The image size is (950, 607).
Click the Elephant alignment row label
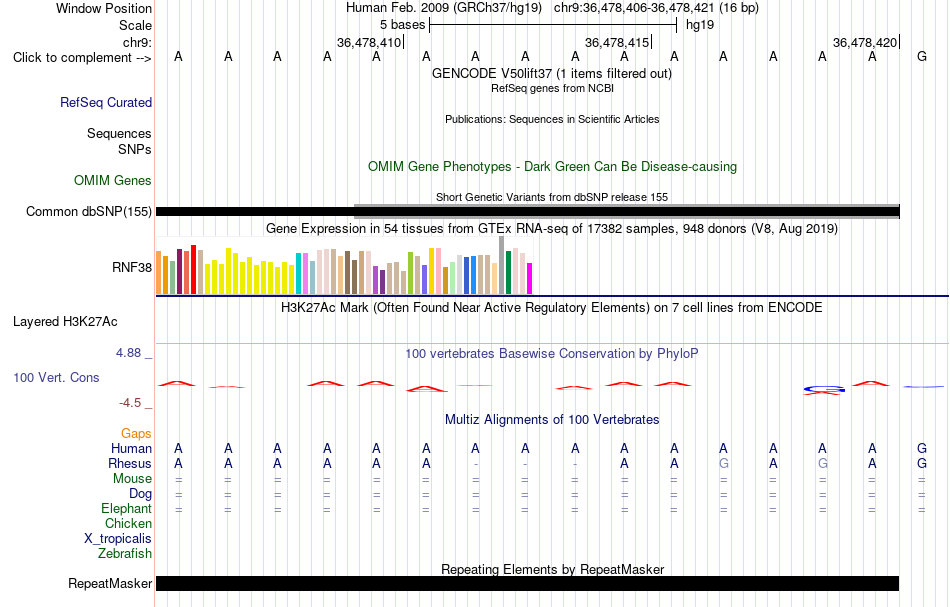(x=126, y=508)
